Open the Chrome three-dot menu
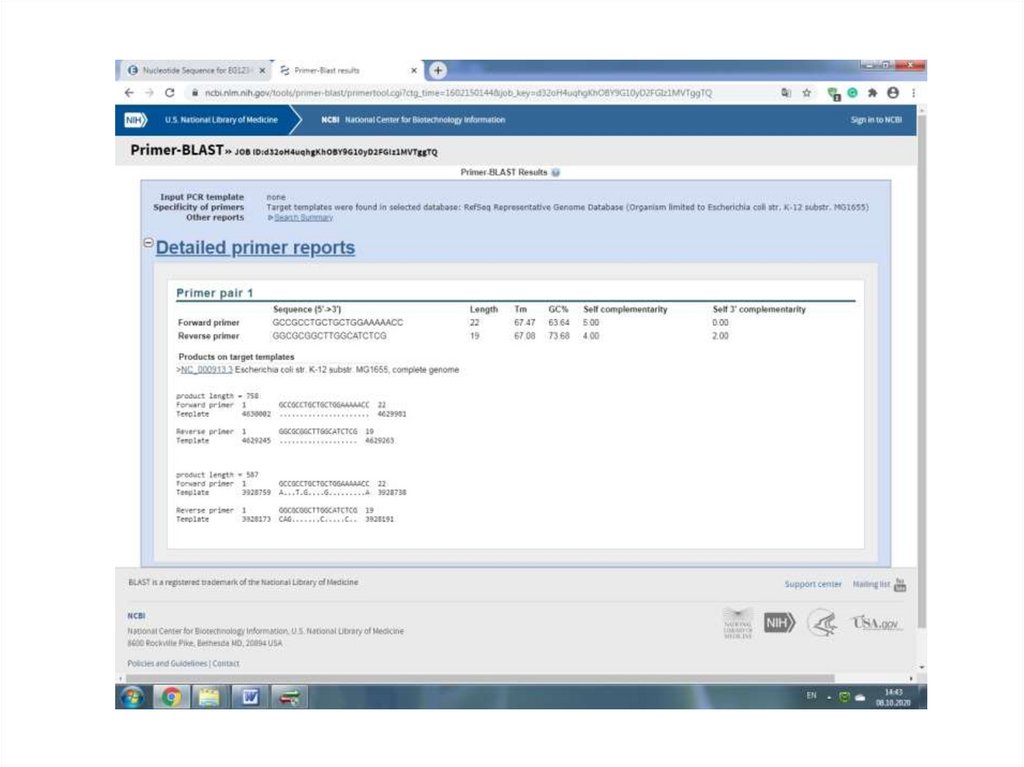 point(913,93)
